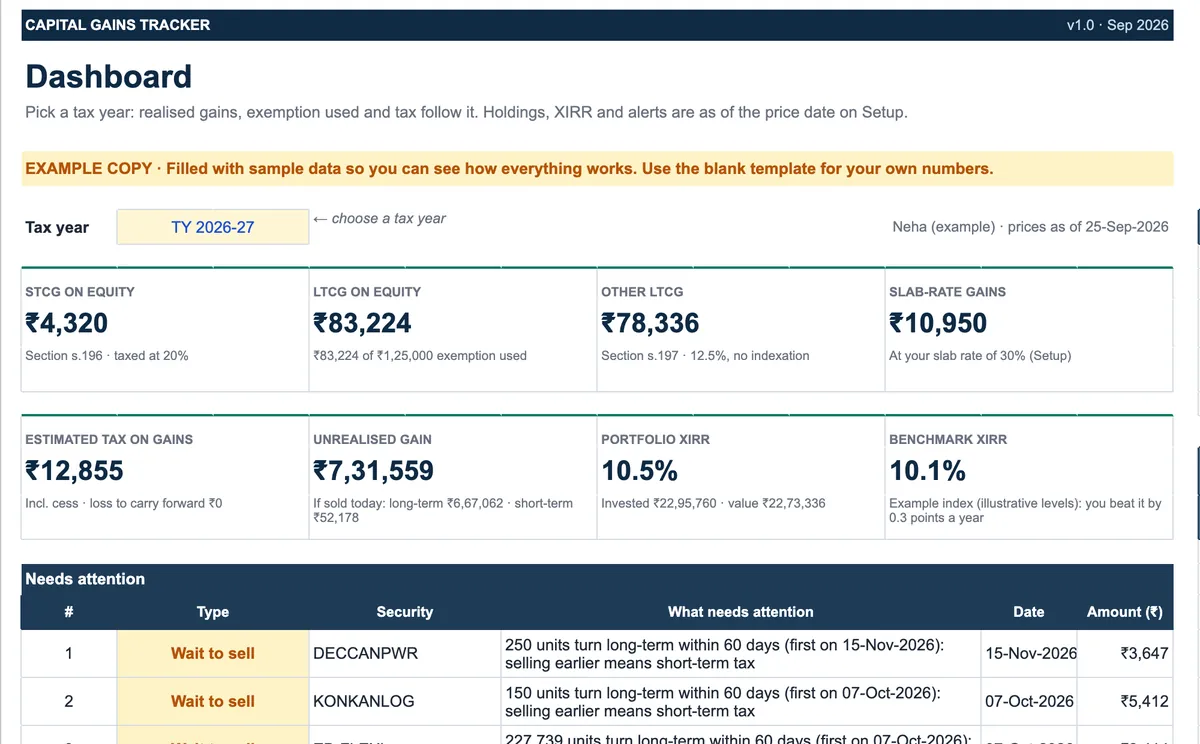Click the '150 units turn long-term' description

741,701
